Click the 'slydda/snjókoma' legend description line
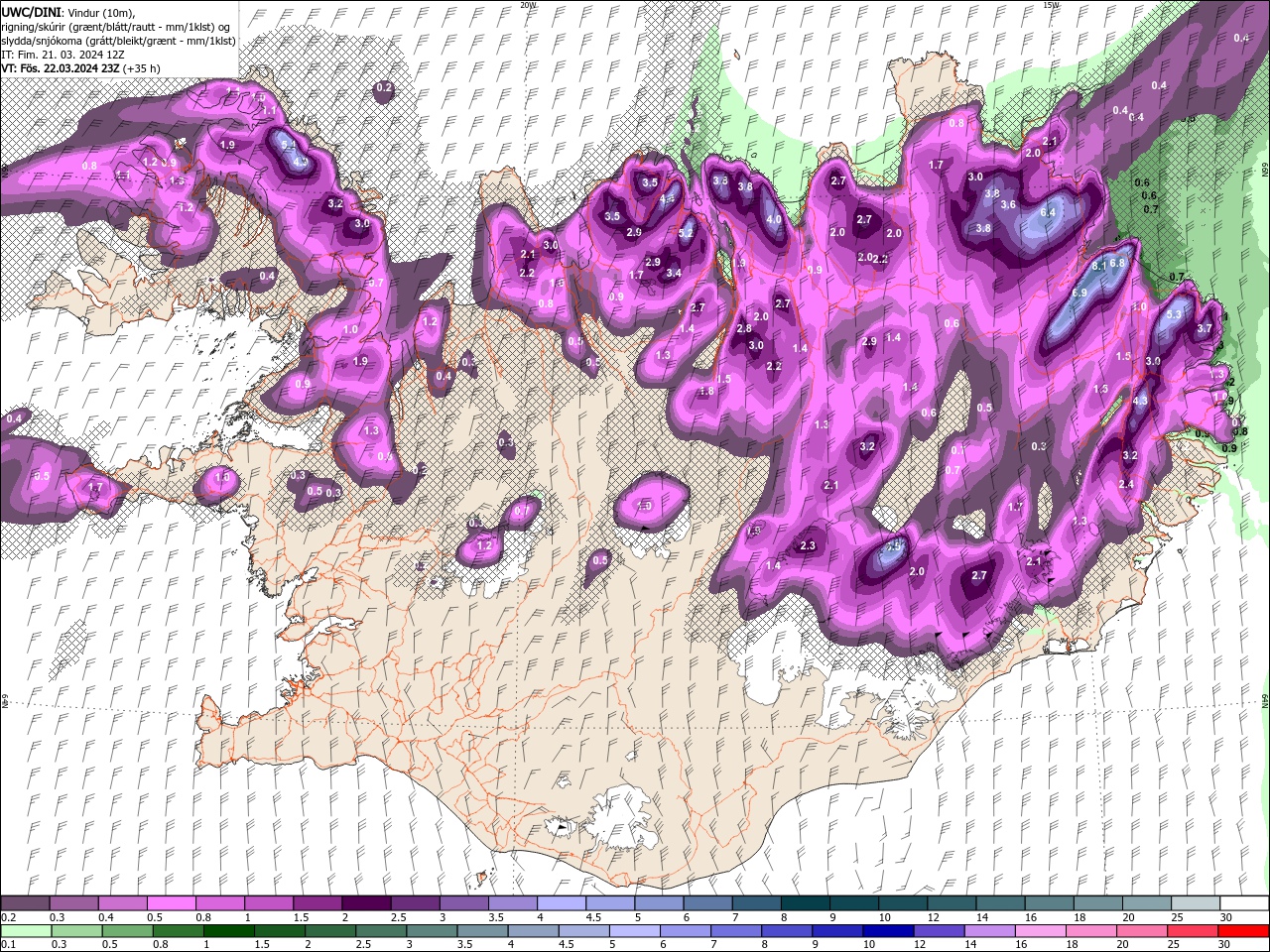 point(118,40)
